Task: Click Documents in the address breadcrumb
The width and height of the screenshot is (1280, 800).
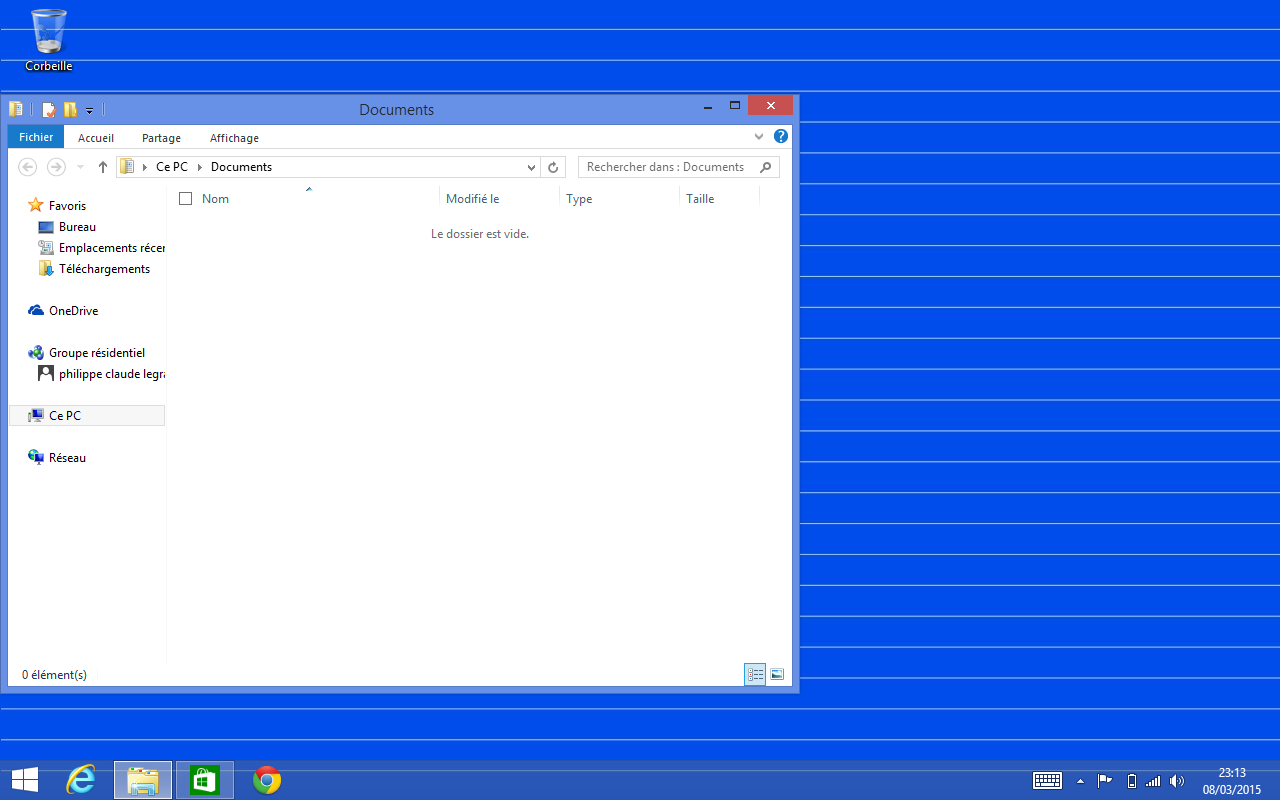Action: click(x=241, y=167)
